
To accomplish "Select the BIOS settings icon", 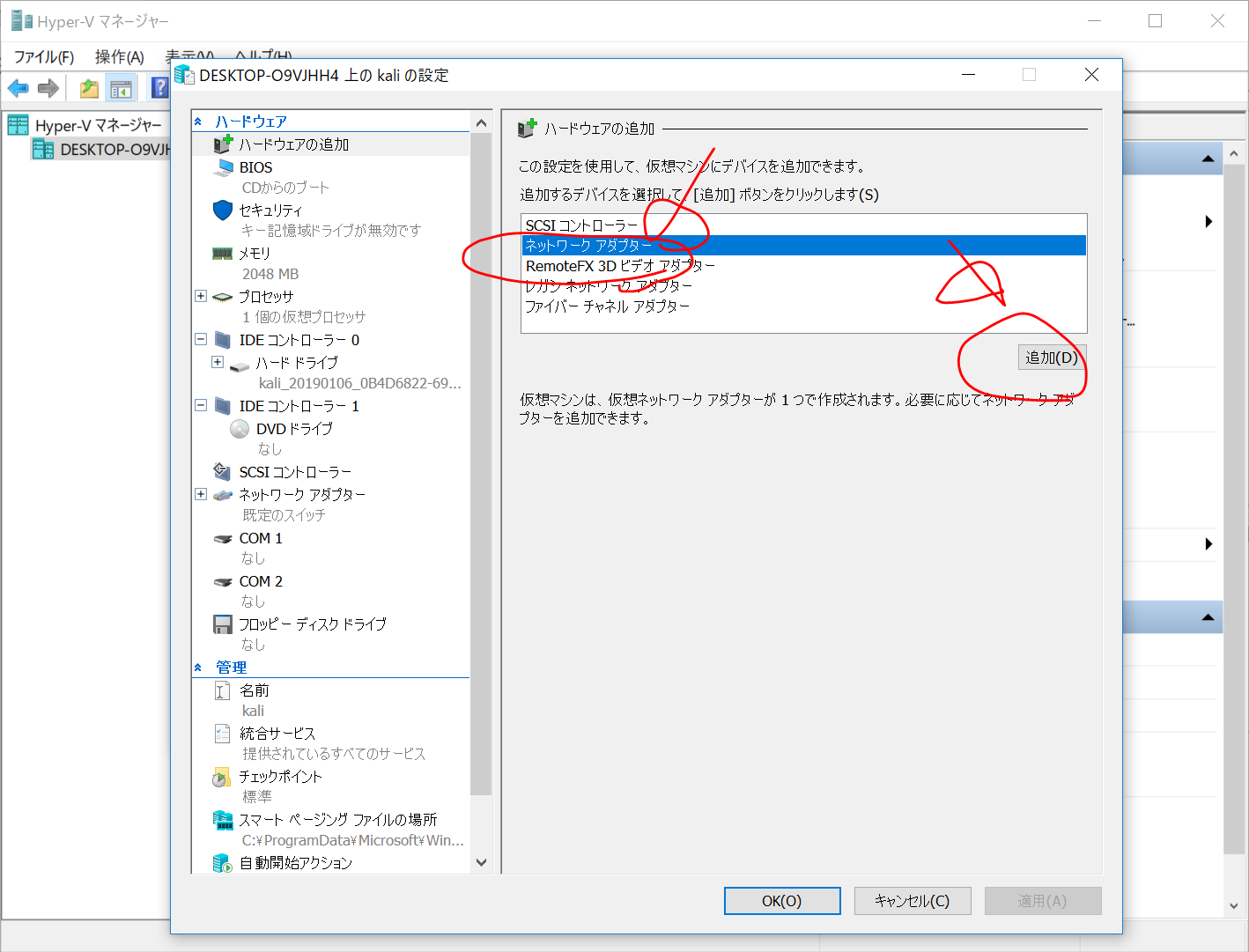I will pyautogui.click(x=224, y=167).
